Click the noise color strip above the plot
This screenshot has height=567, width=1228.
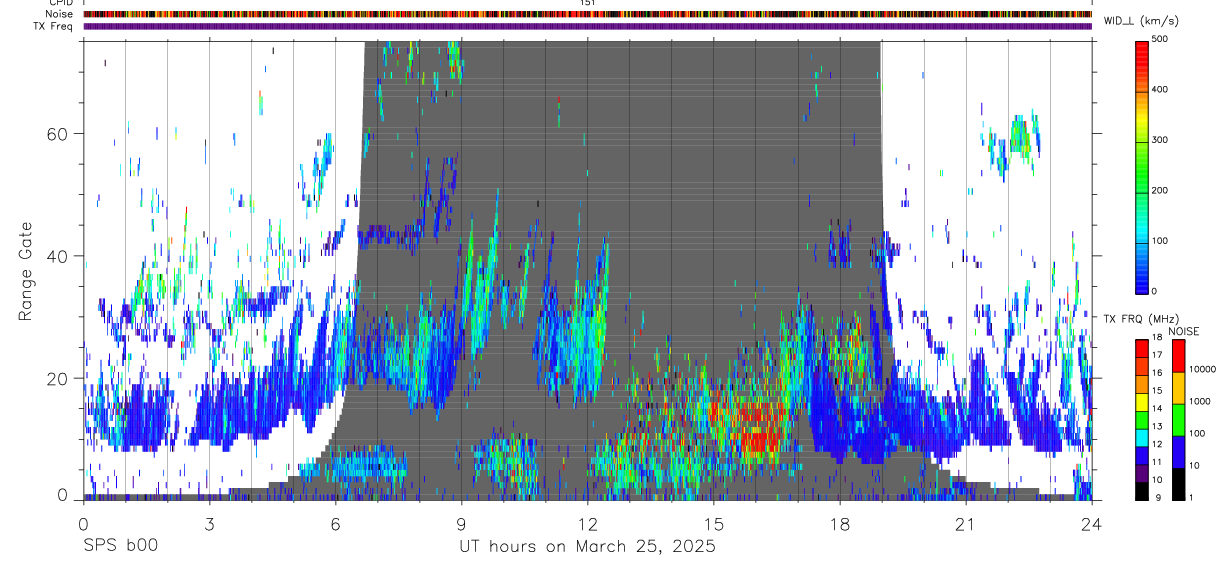pyautogui.click(x=587, y=14)
